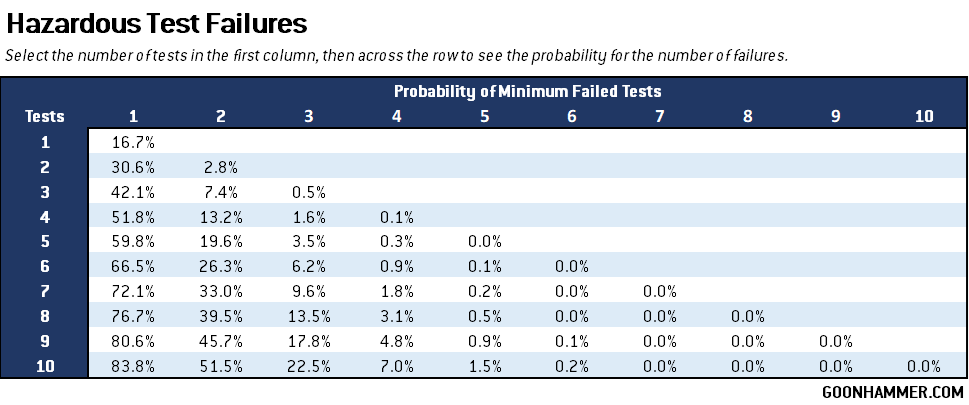
Task: Click the 42.1% cell
Action: pos(133,191)
